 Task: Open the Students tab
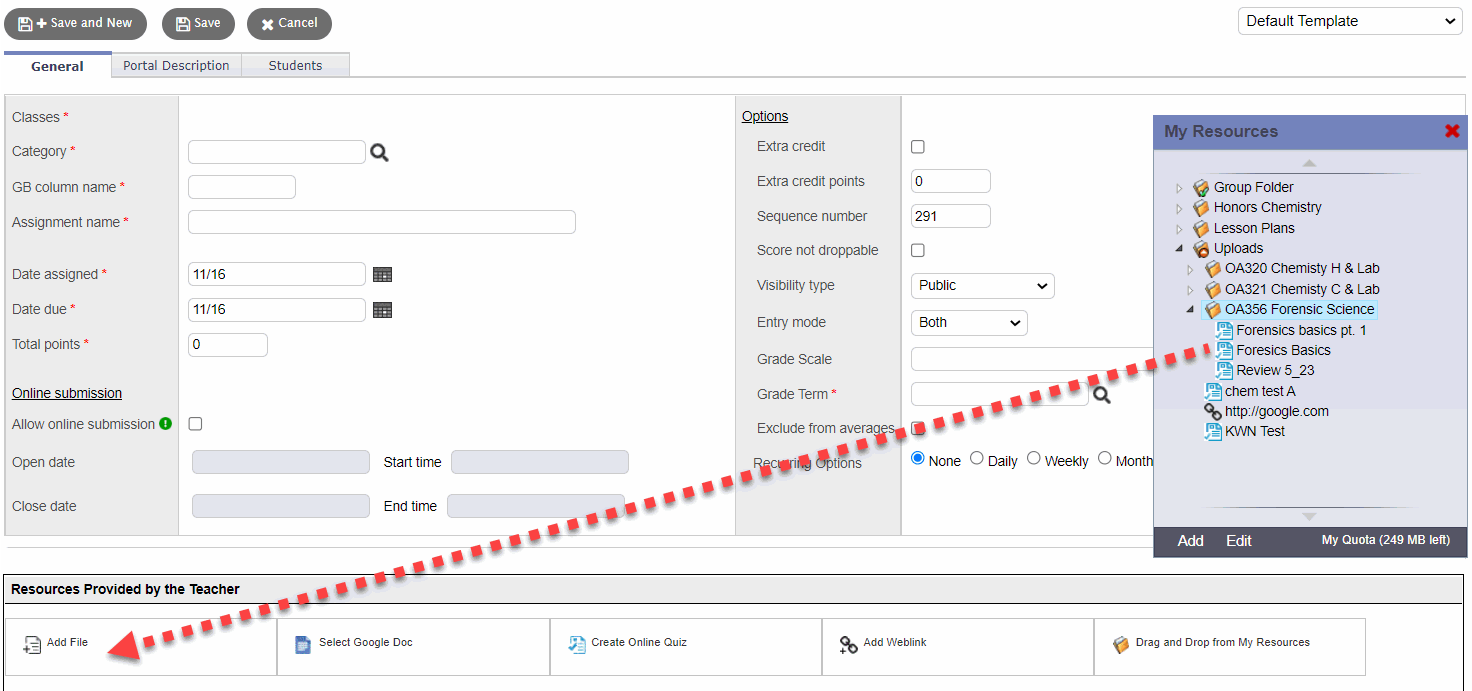click(295, 65)
